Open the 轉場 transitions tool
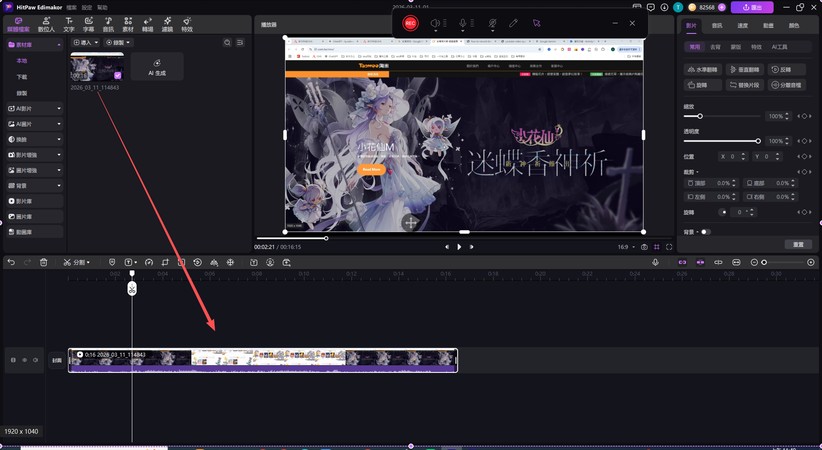Viewport: 822px width, 450px height. 147,24
